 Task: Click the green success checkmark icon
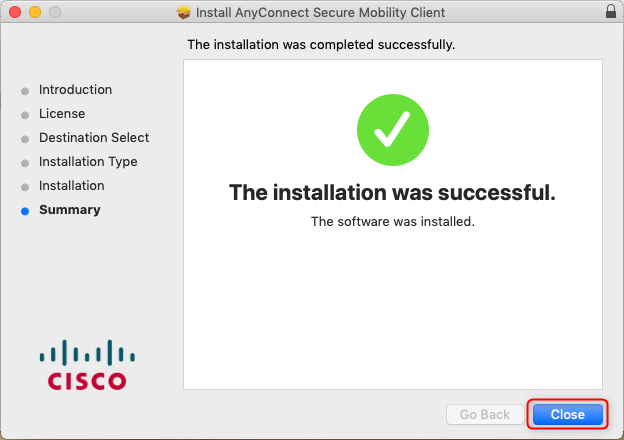coord(393,129)
